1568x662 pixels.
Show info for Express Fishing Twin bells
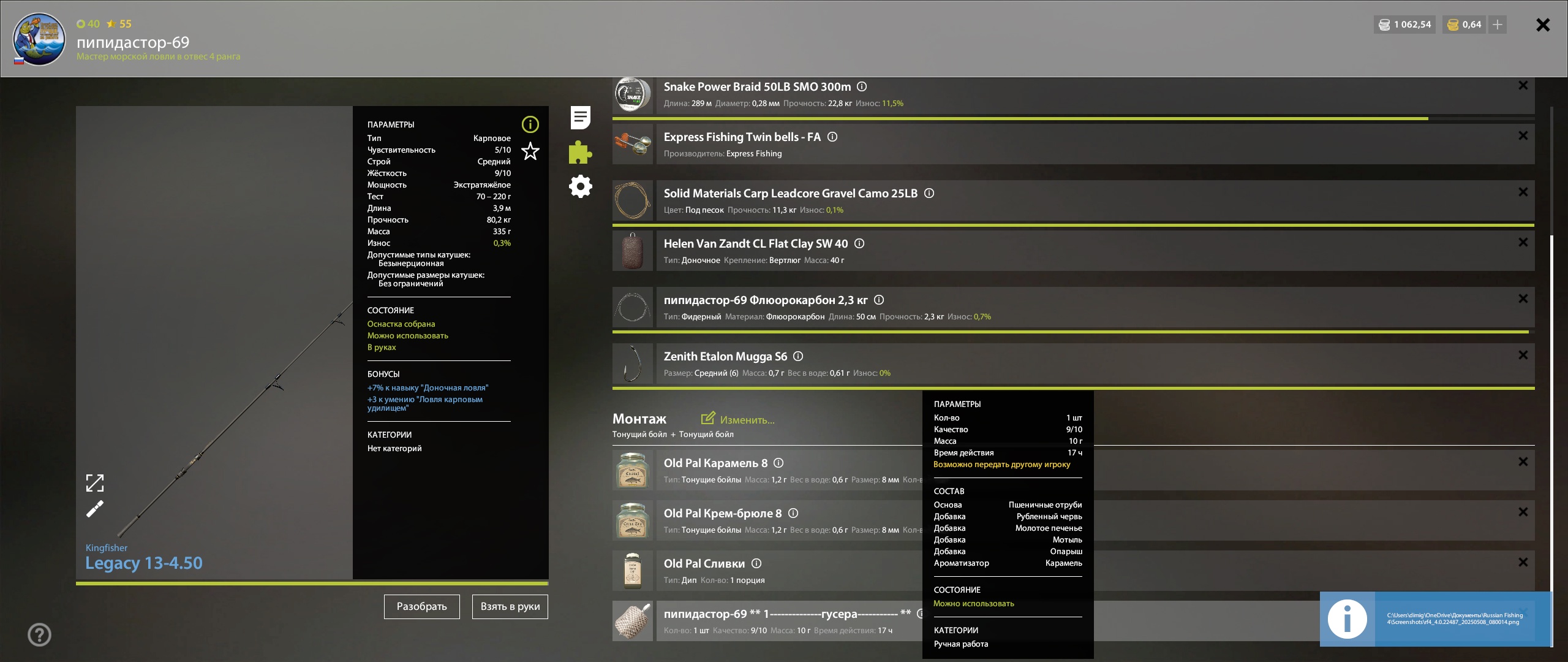point(832,137)
